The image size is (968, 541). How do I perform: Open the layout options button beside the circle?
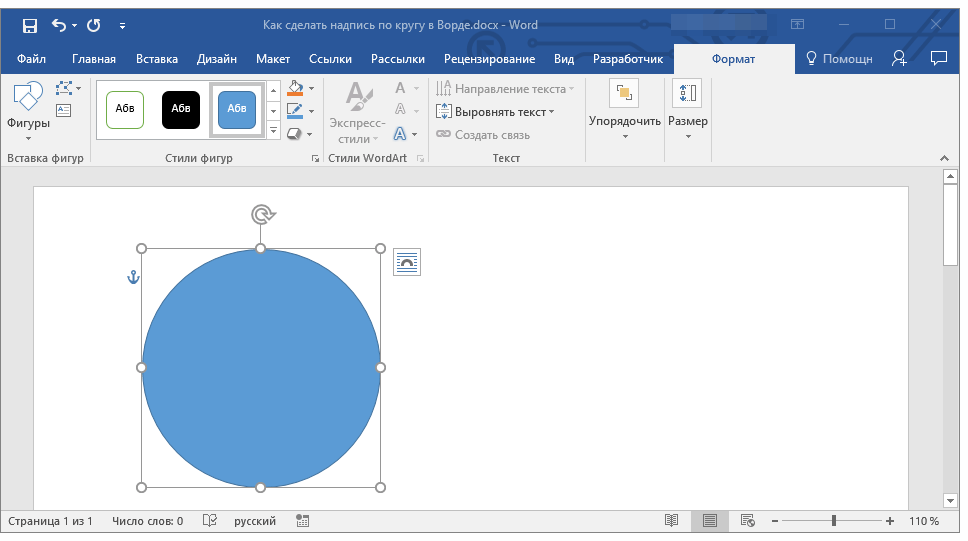pos(407,262)
